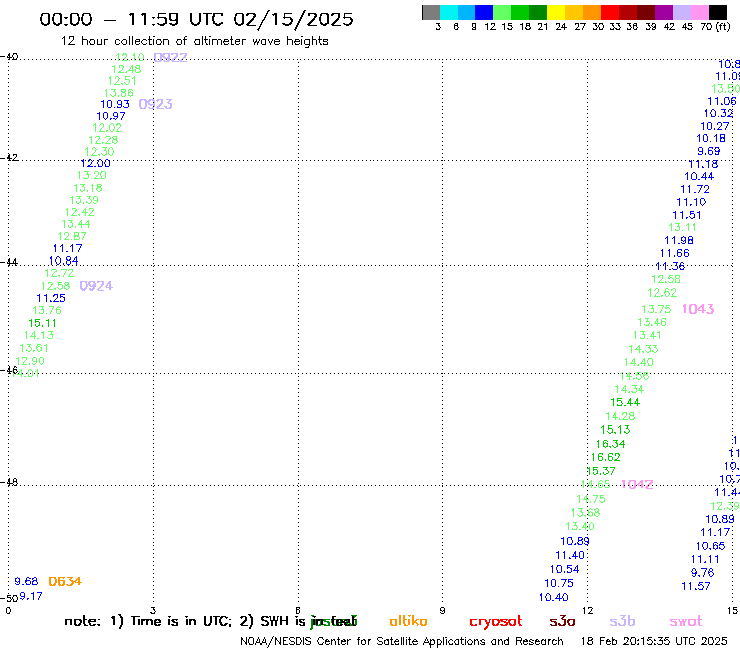Click the 10.54 wave height value
Screen dimensions: 740x650
click(x=564, y=569)
